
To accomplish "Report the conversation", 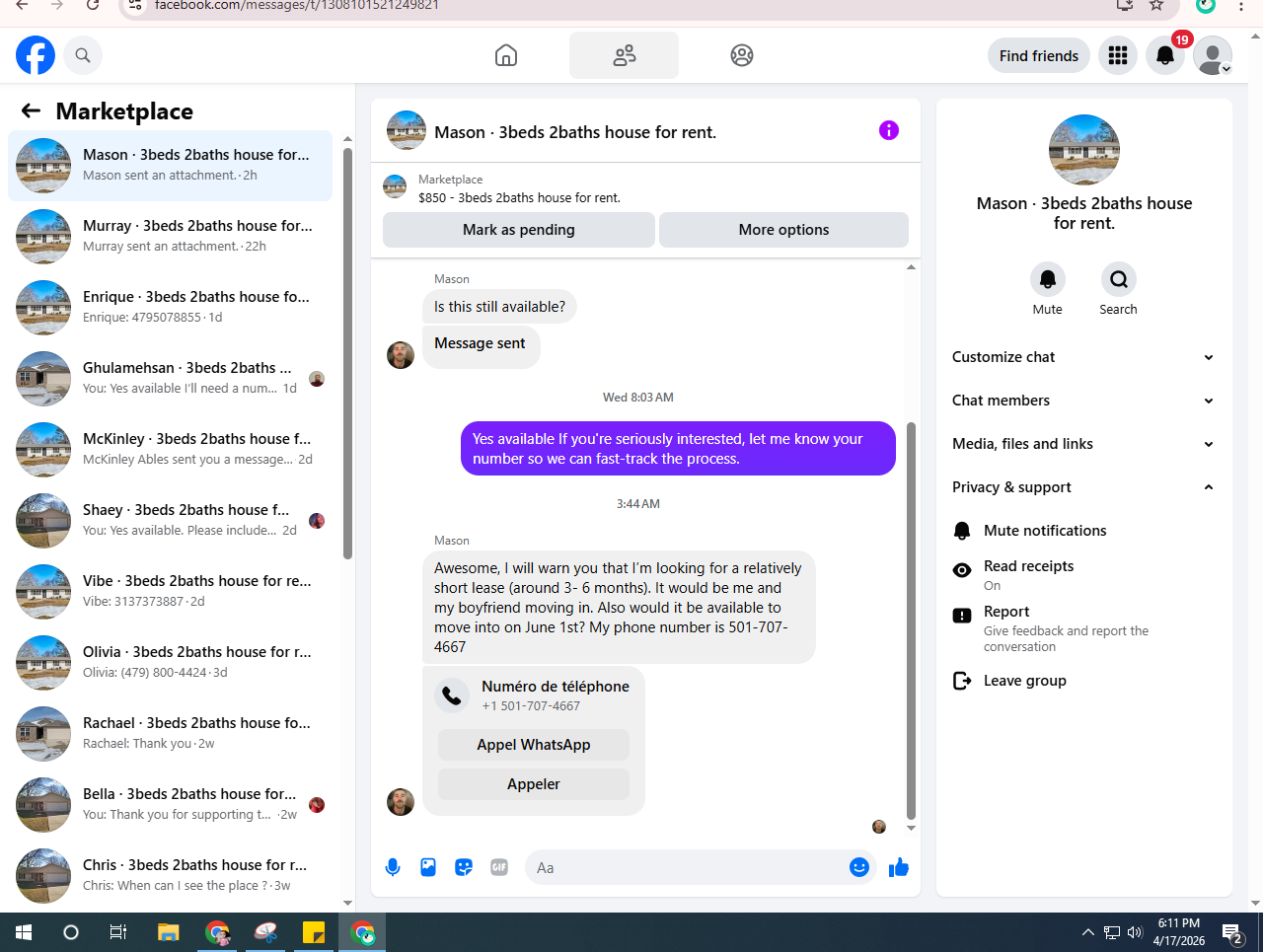I will pos(1083,628).
